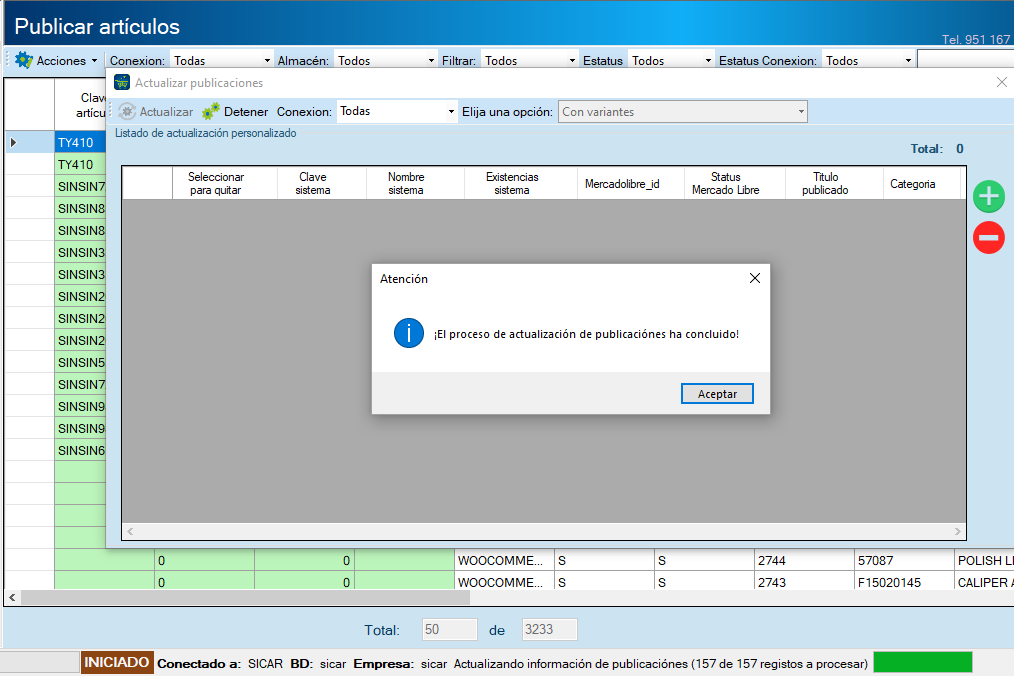1014x676 pixels.
Task: Click the Actualizar gear icon
Action: (x=127, y=111)
